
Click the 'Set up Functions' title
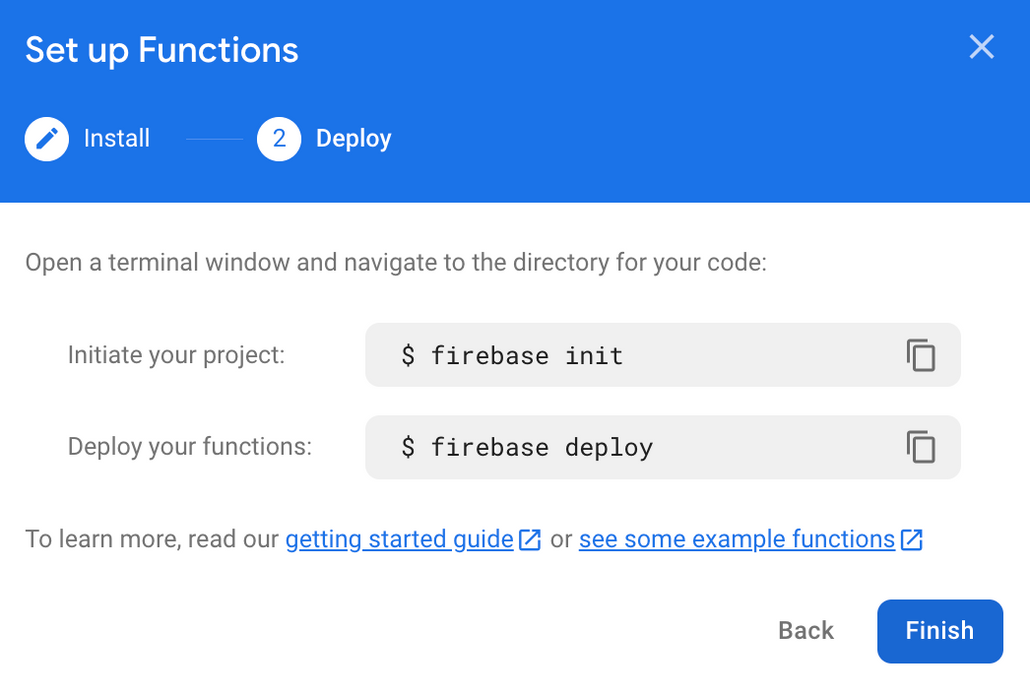[x=162, y=51]
